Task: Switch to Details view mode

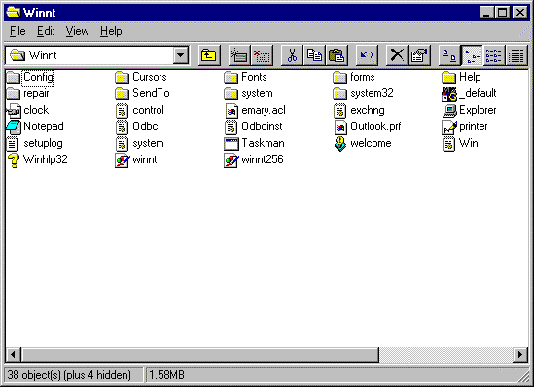Action: pos(517,56)
